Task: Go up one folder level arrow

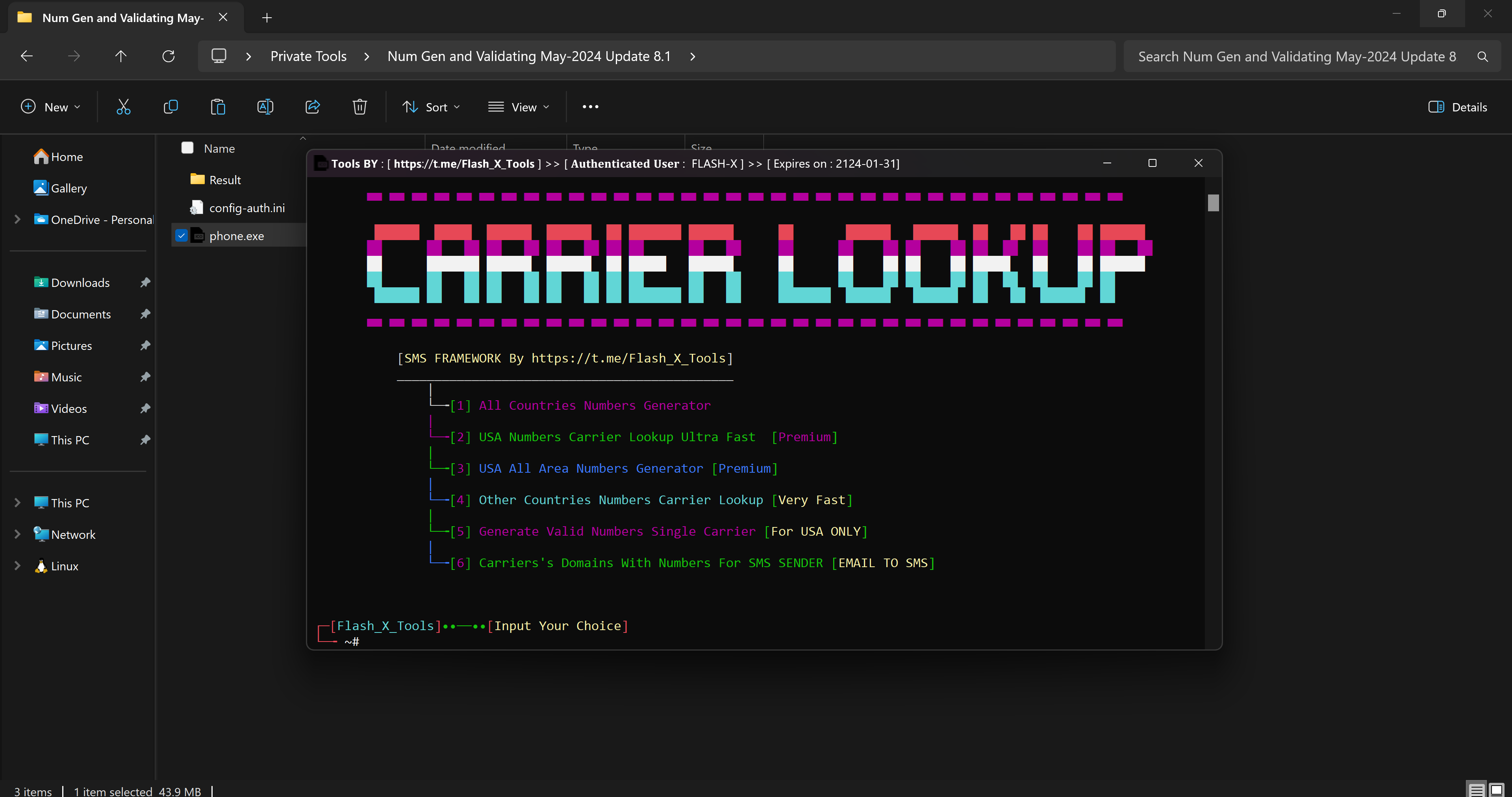Action: 120,56
